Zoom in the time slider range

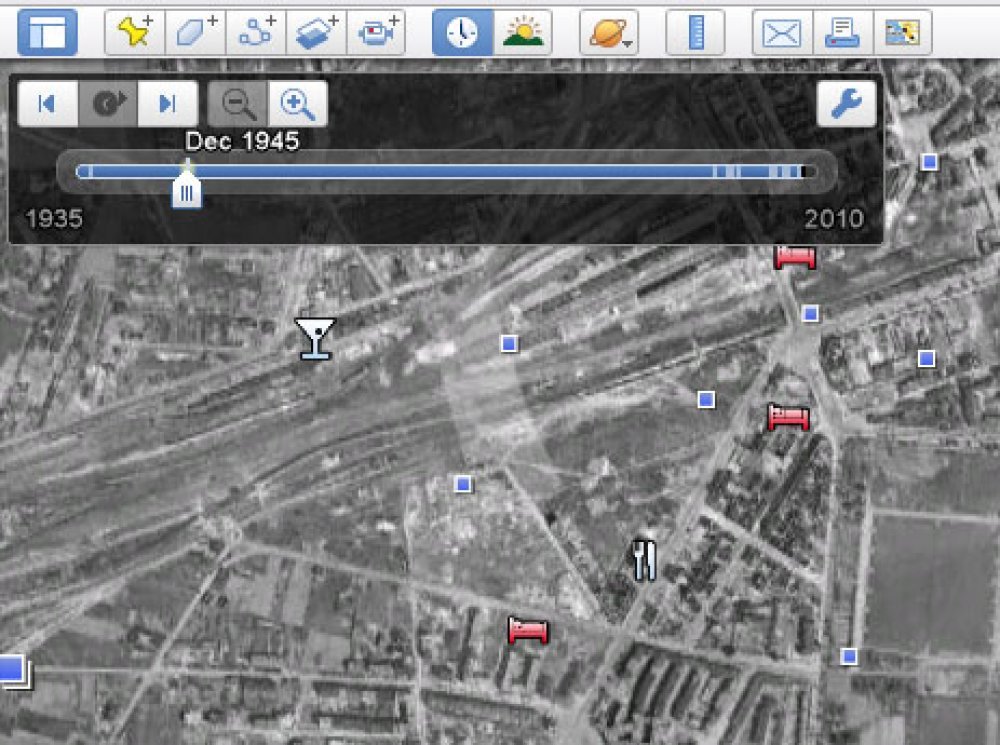298,103
